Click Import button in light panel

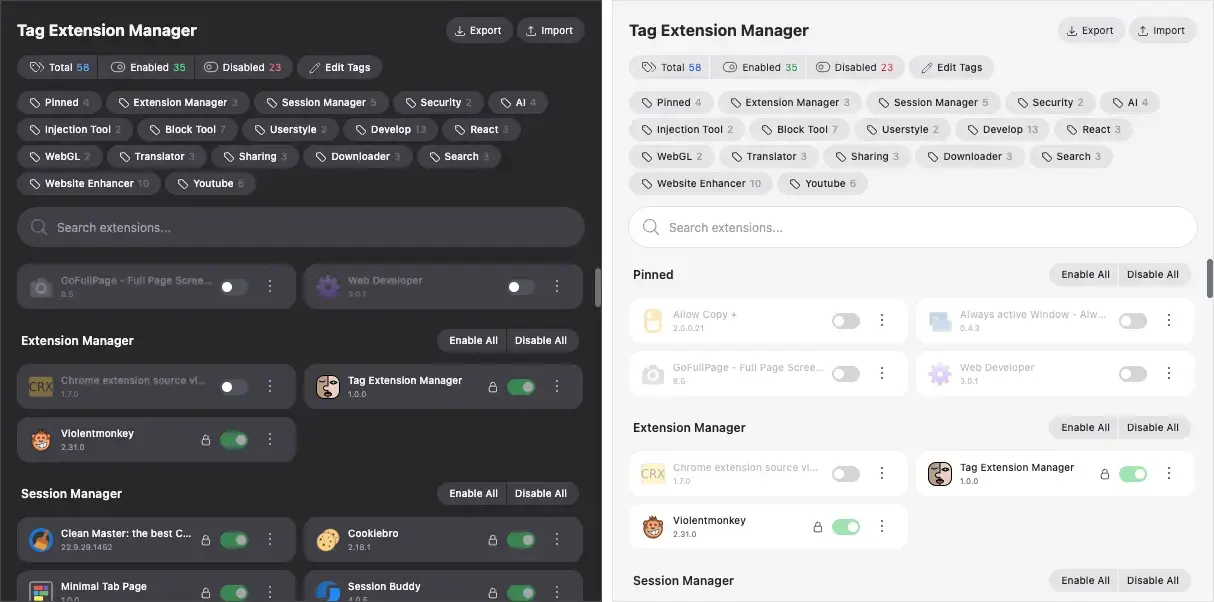(x=1163, y=30)
